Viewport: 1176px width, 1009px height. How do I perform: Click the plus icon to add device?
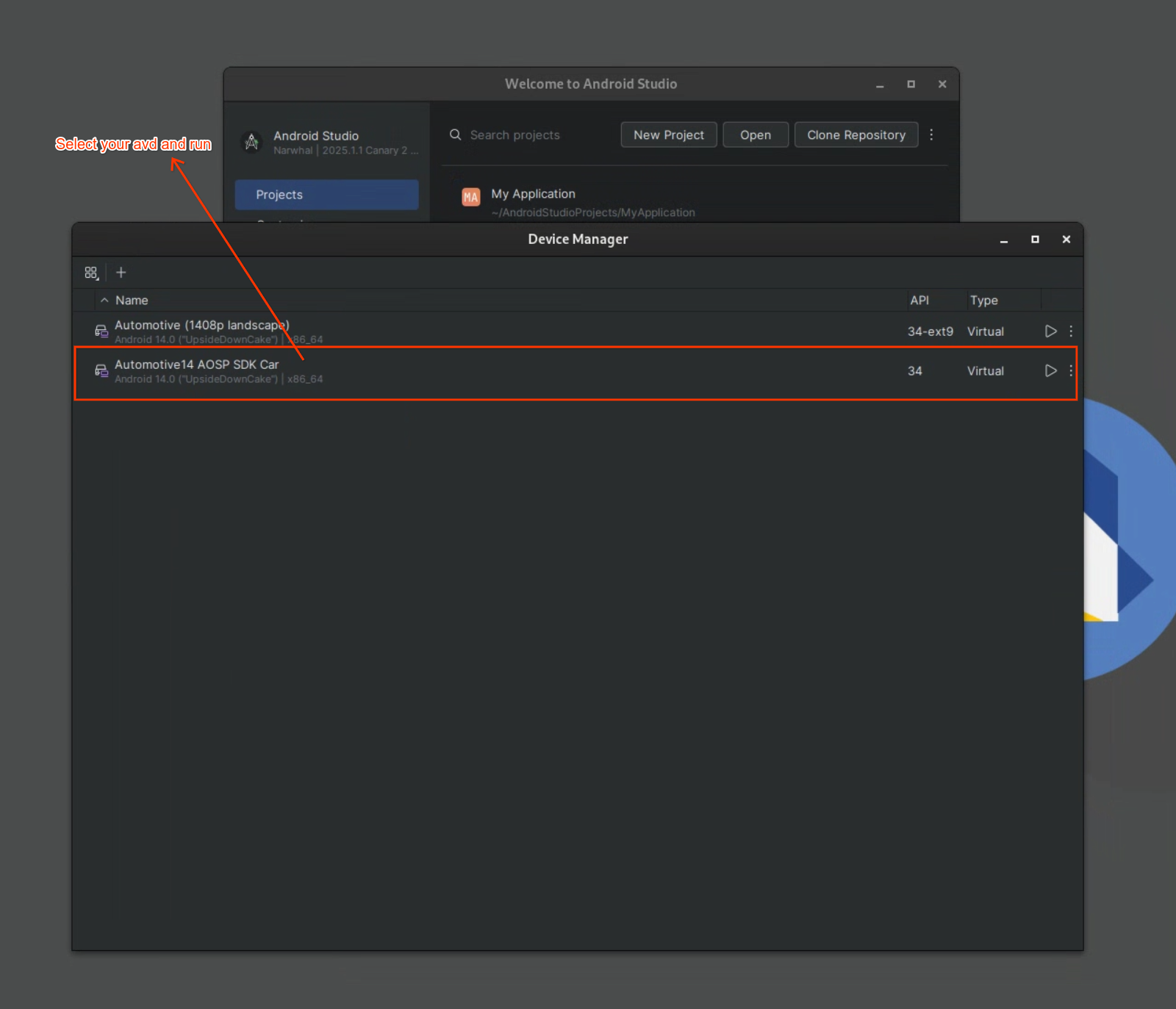click(121, 273)
